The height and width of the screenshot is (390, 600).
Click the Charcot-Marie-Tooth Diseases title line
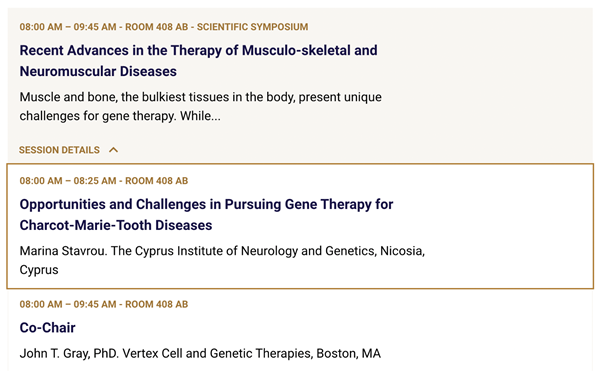tap(116, 225)
